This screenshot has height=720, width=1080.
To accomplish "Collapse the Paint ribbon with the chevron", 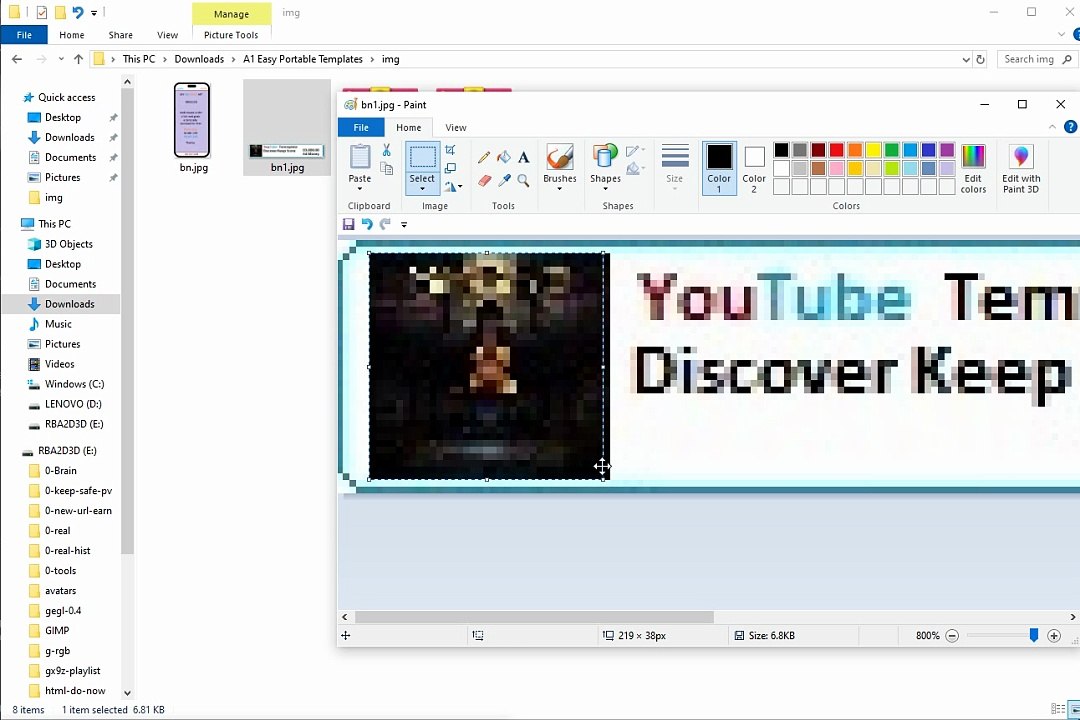I will (x=1052, y=127).
